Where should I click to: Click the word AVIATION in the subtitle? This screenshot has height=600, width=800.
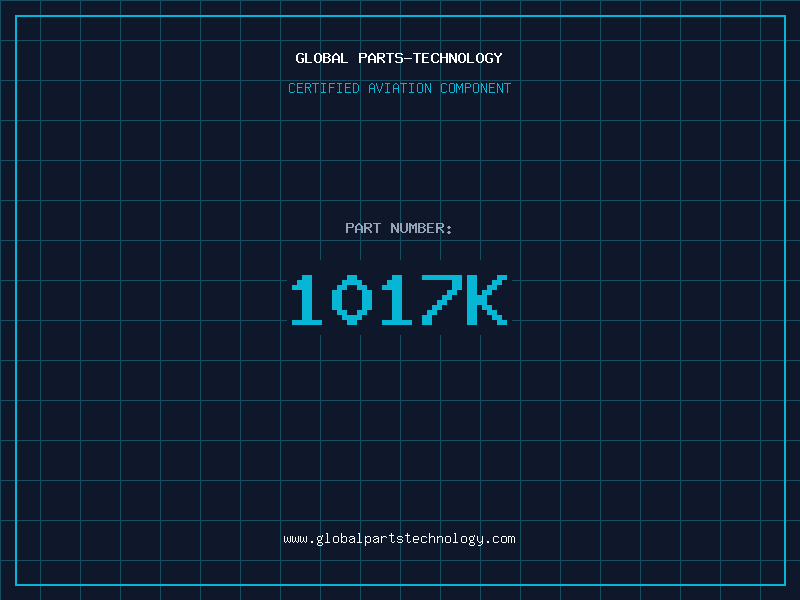[x=400, y=88]
